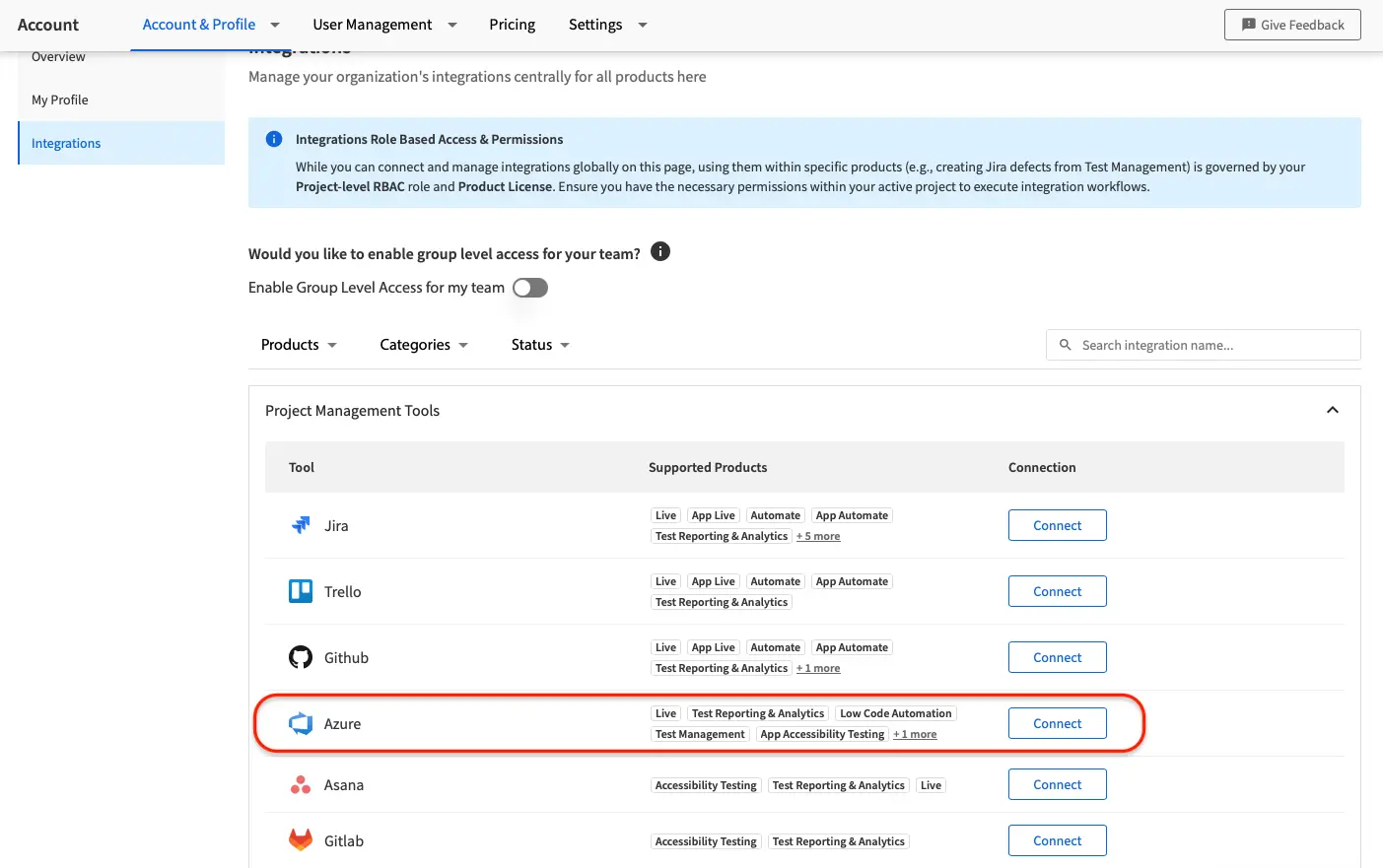1383x868 pixels.
Task: Click App Accessibility Testing tag for Azure
Action: [x=822, y=734]
